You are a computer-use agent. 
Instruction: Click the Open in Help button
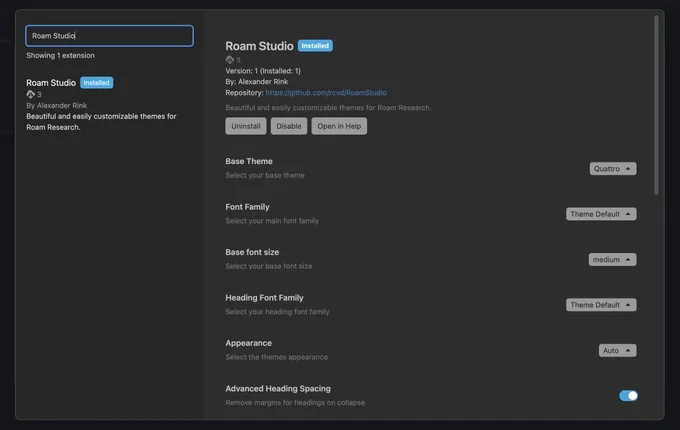[339, 126]
